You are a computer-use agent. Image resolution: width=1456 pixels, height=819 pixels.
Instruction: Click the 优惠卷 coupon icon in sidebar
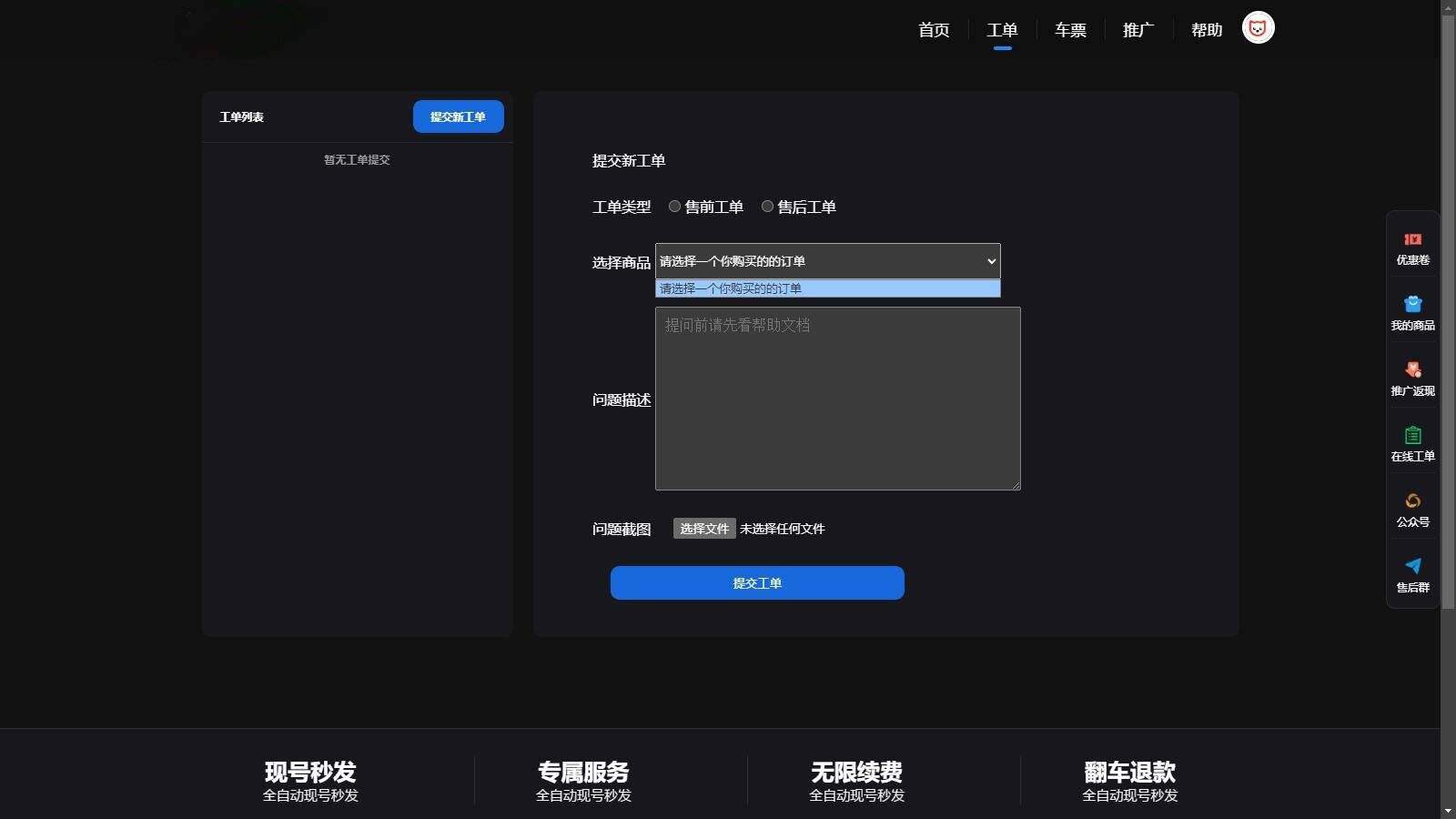tap(1412, 239)
